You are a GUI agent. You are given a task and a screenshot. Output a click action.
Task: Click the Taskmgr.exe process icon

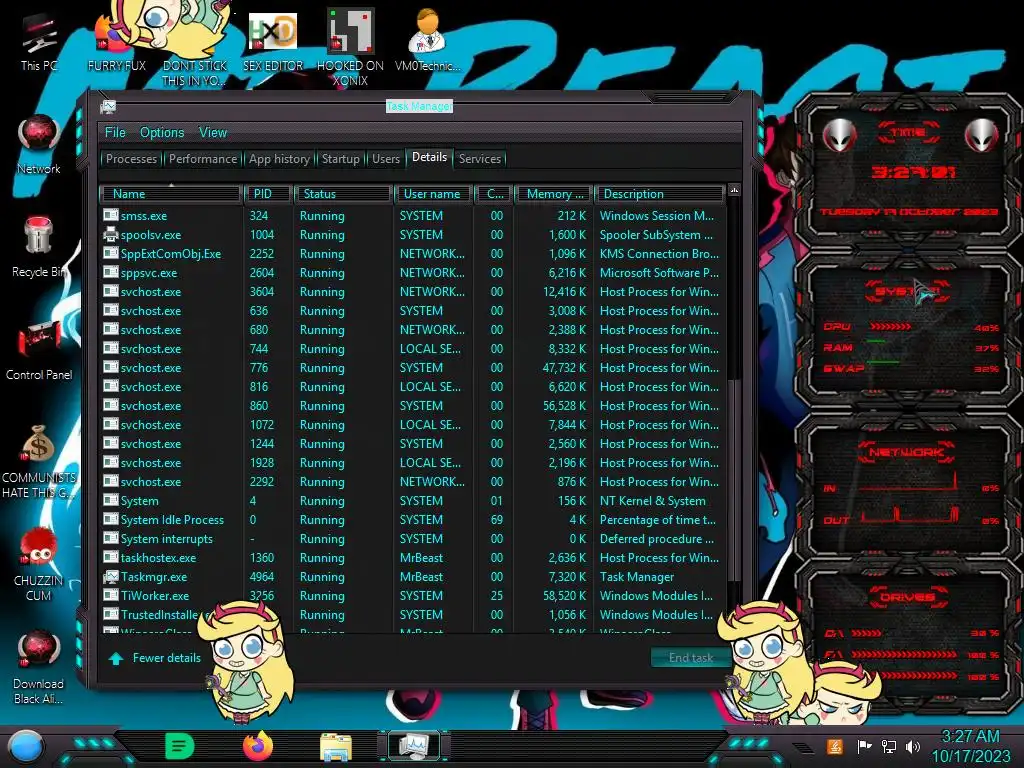coord(110,577)
